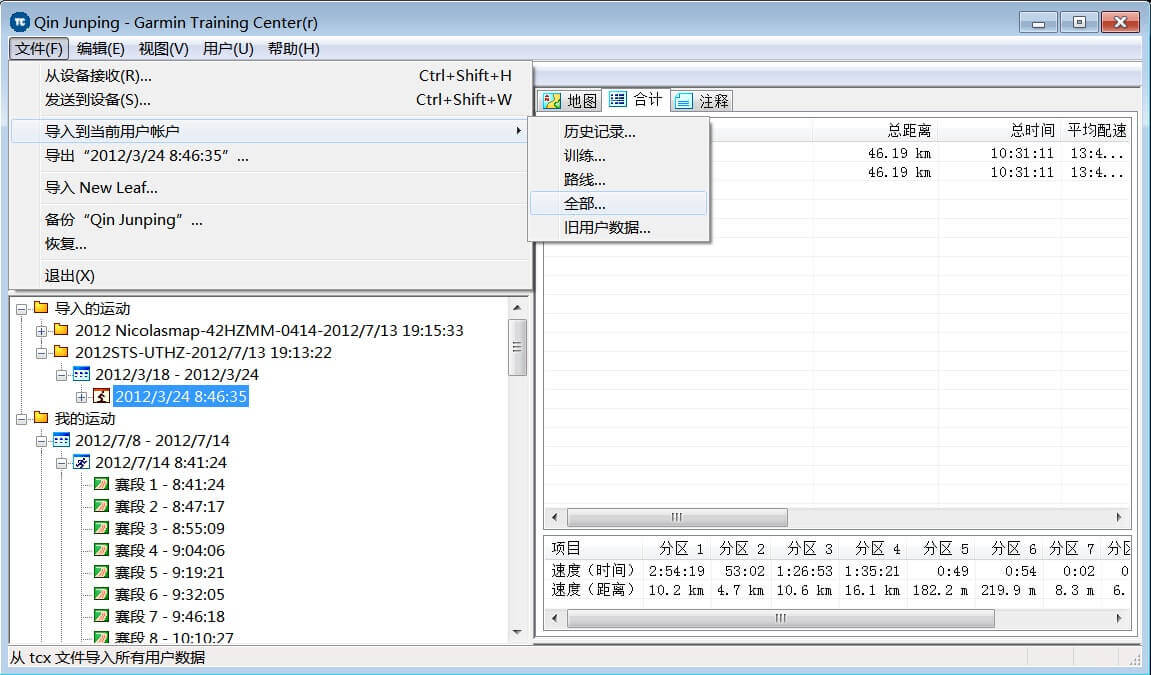Click the lap icon for 赛段 5
The width and height of the screenshot is (1151, 675).
[x=101, y=572]
